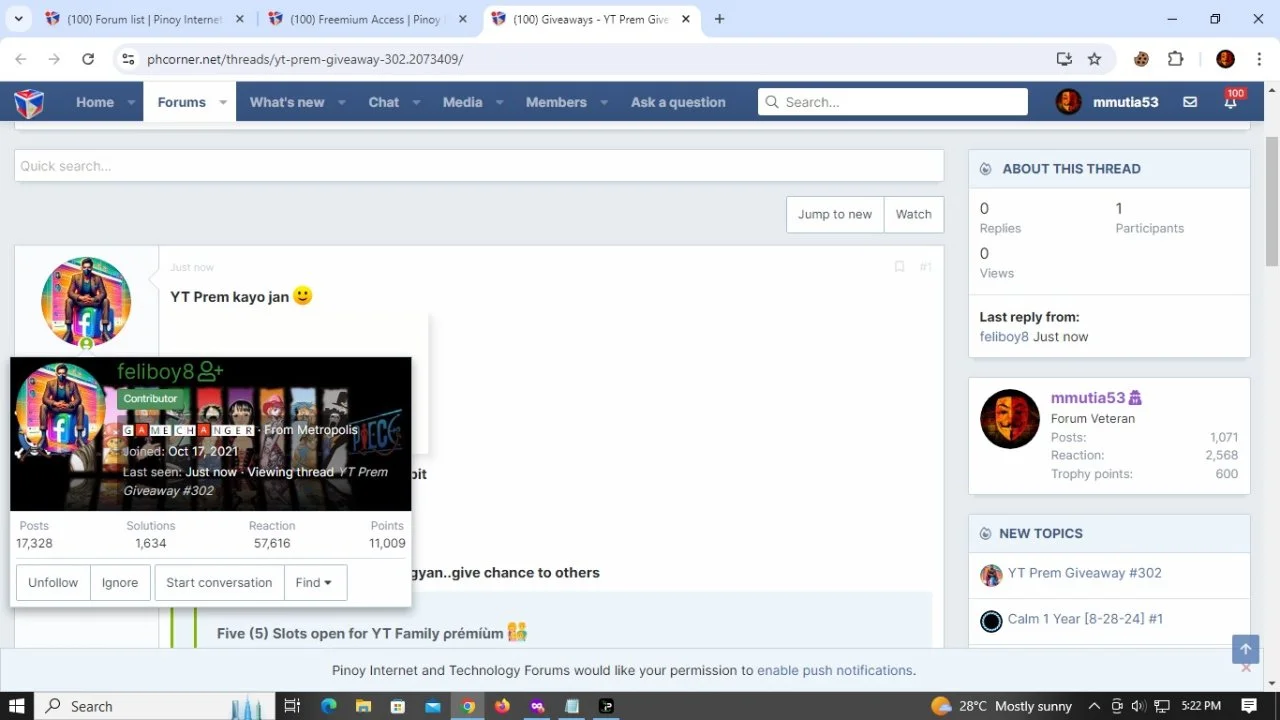Reload the page with browser refresh icon
Image resolution: width=1280 pixels, height=720 pixels.
pyautogui.click(x=88, y=59)
